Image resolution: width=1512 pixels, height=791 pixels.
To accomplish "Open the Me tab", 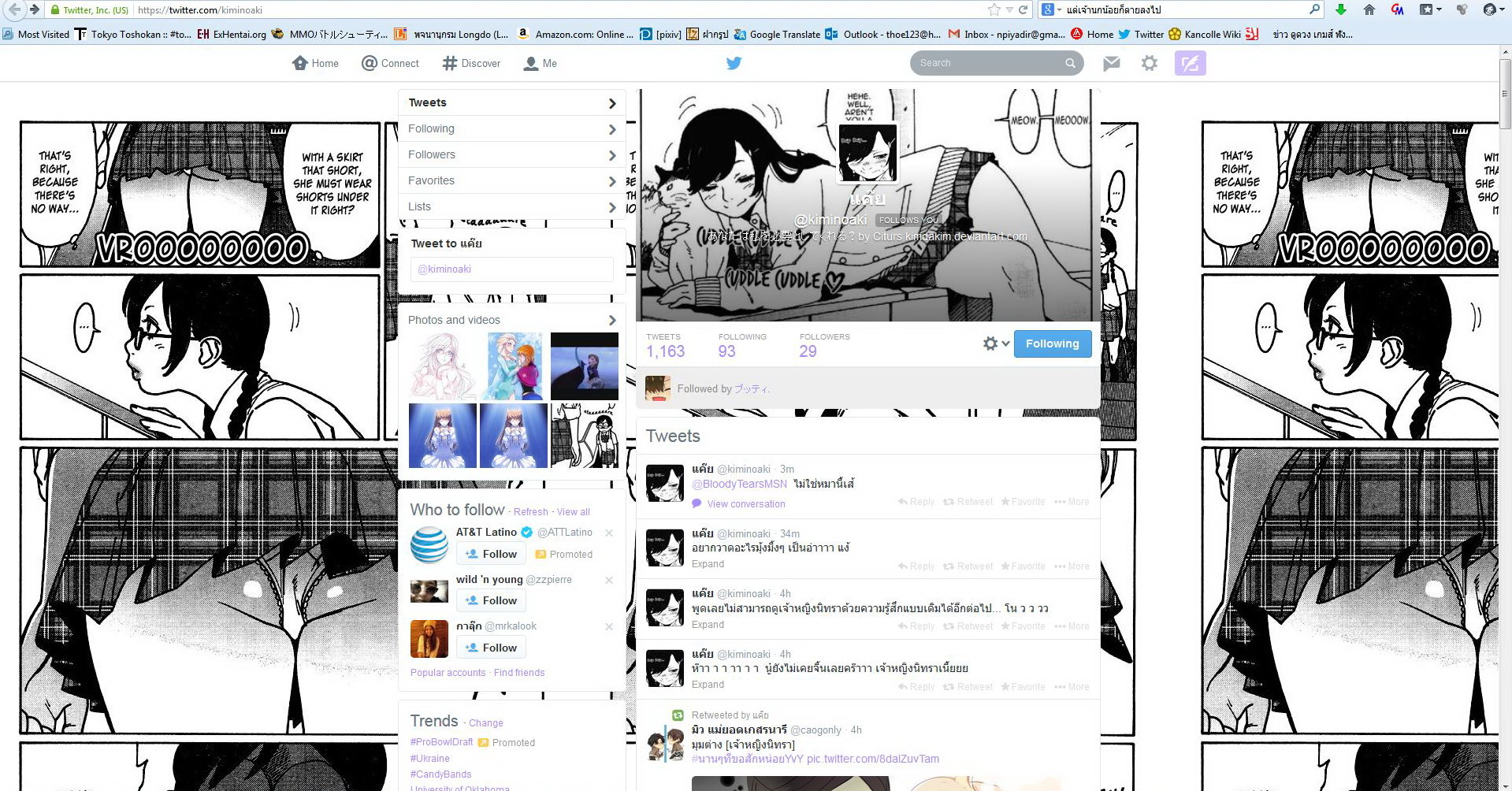I will [541, 63].
